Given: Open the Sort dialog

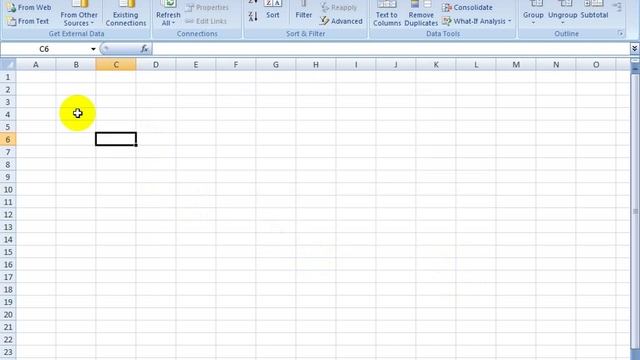Looking at the screenshot, I should point(273,11).
